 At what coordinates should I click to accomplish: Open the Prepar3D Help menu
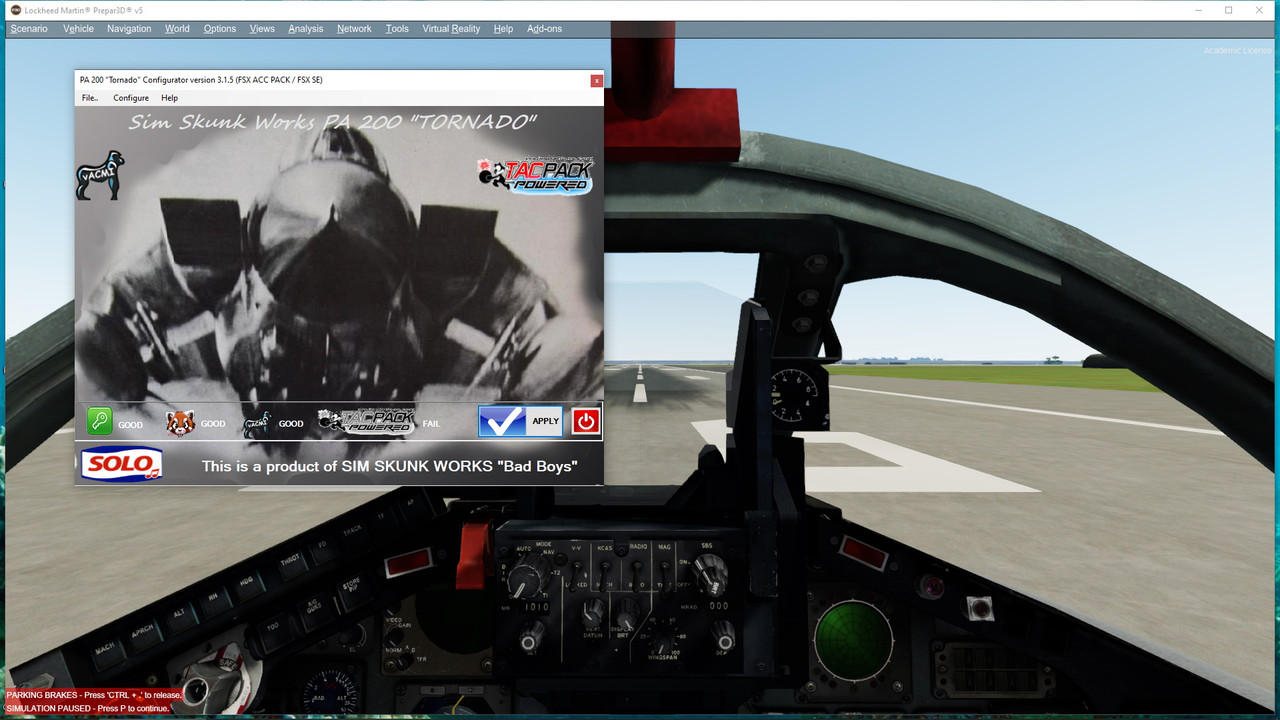503,29
